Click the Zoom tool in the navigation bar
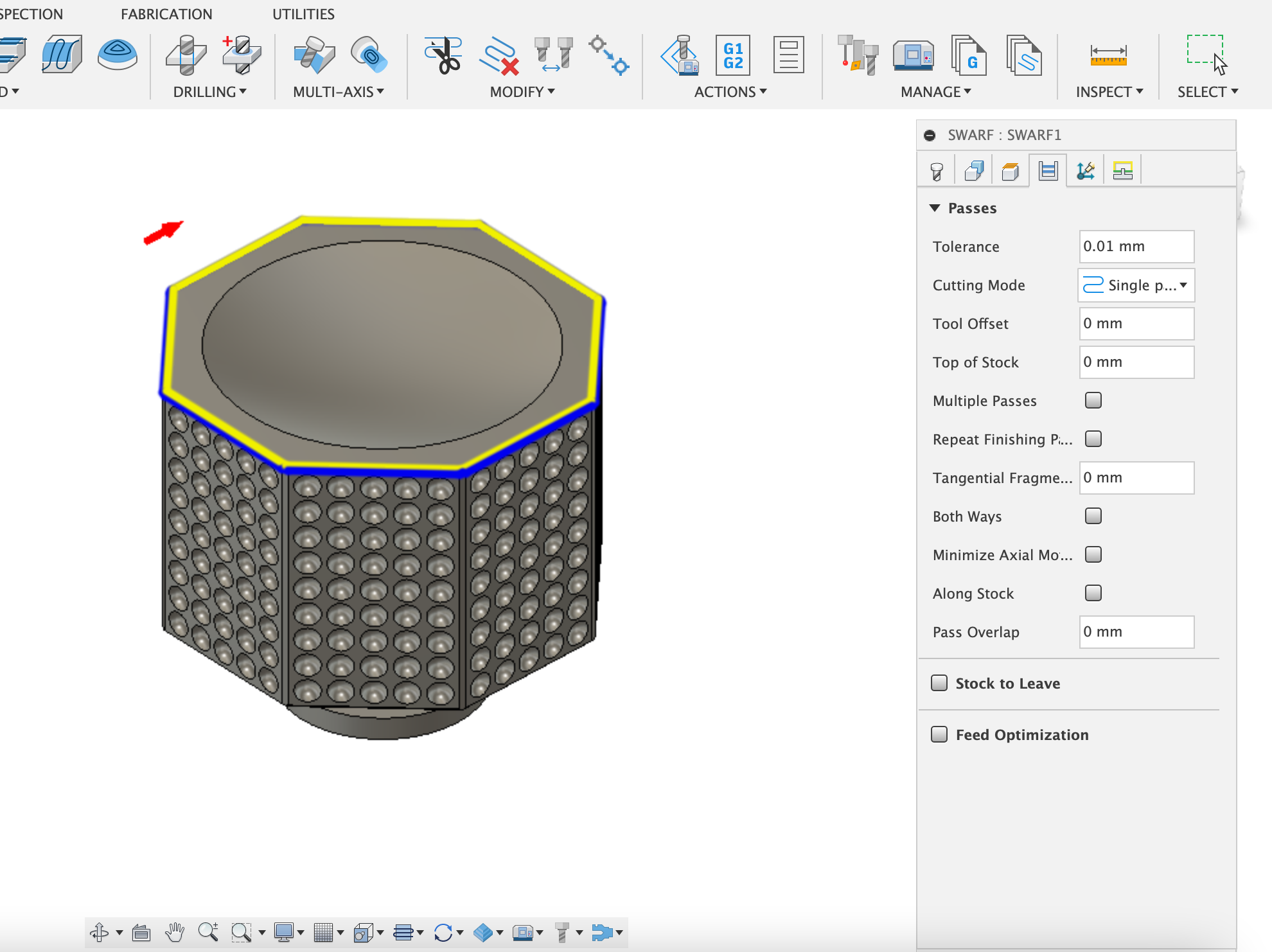Screen dimensions: 1272x952 pos(208,932)
